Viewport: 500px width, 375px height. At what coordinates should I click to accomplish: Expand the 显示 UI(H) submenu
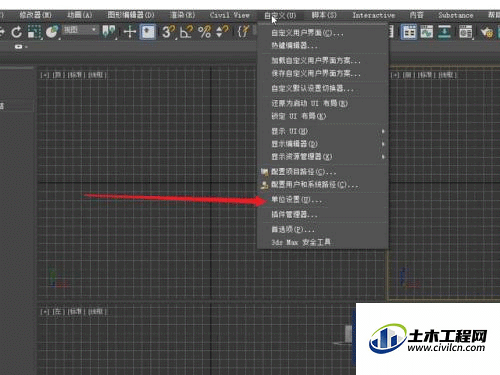pyautogui.click(x=323, y=131)
